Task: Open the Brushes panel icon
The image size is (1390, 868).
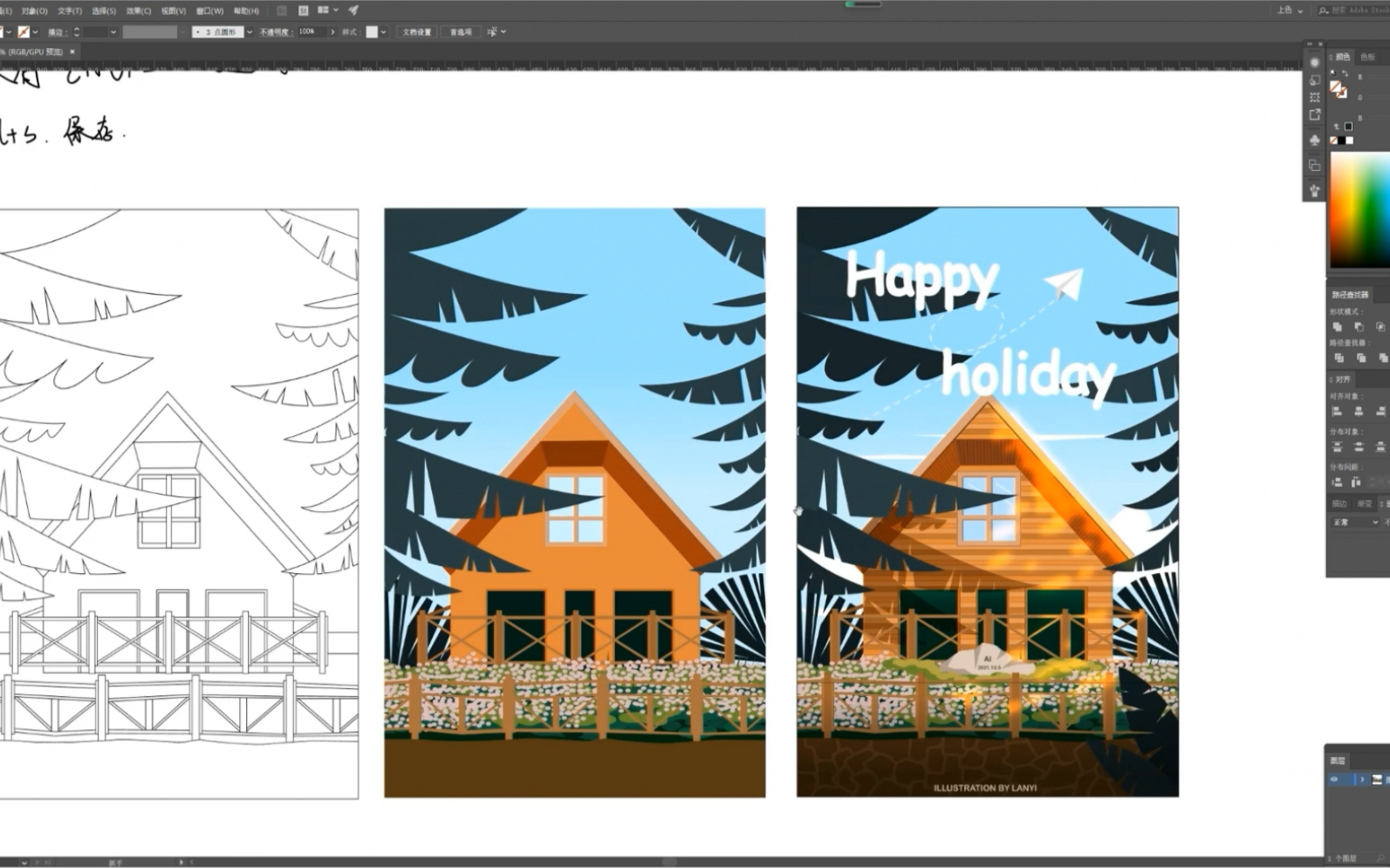Action: click(x=1315, y=190)
